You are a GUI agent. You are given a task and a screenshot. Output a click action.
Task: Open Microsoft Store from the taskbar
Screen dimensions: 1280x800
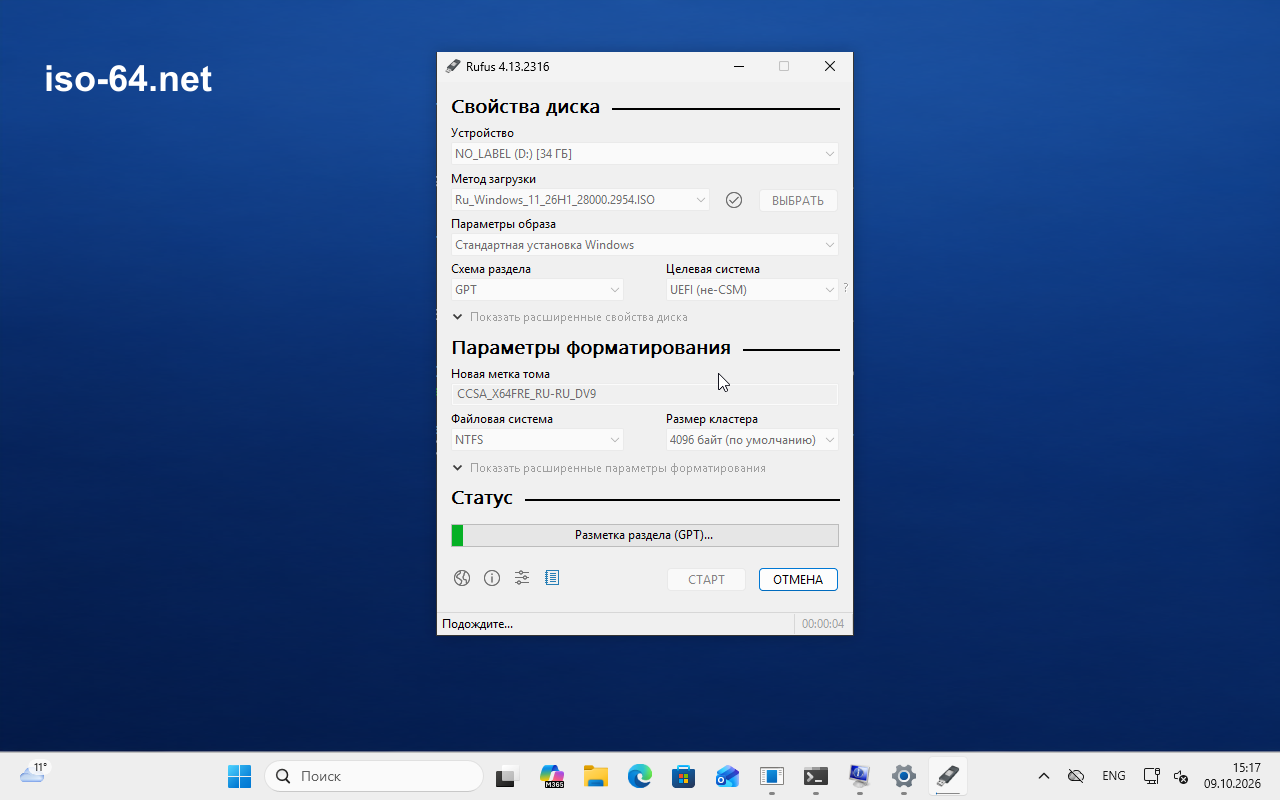[x=684, y=776]
